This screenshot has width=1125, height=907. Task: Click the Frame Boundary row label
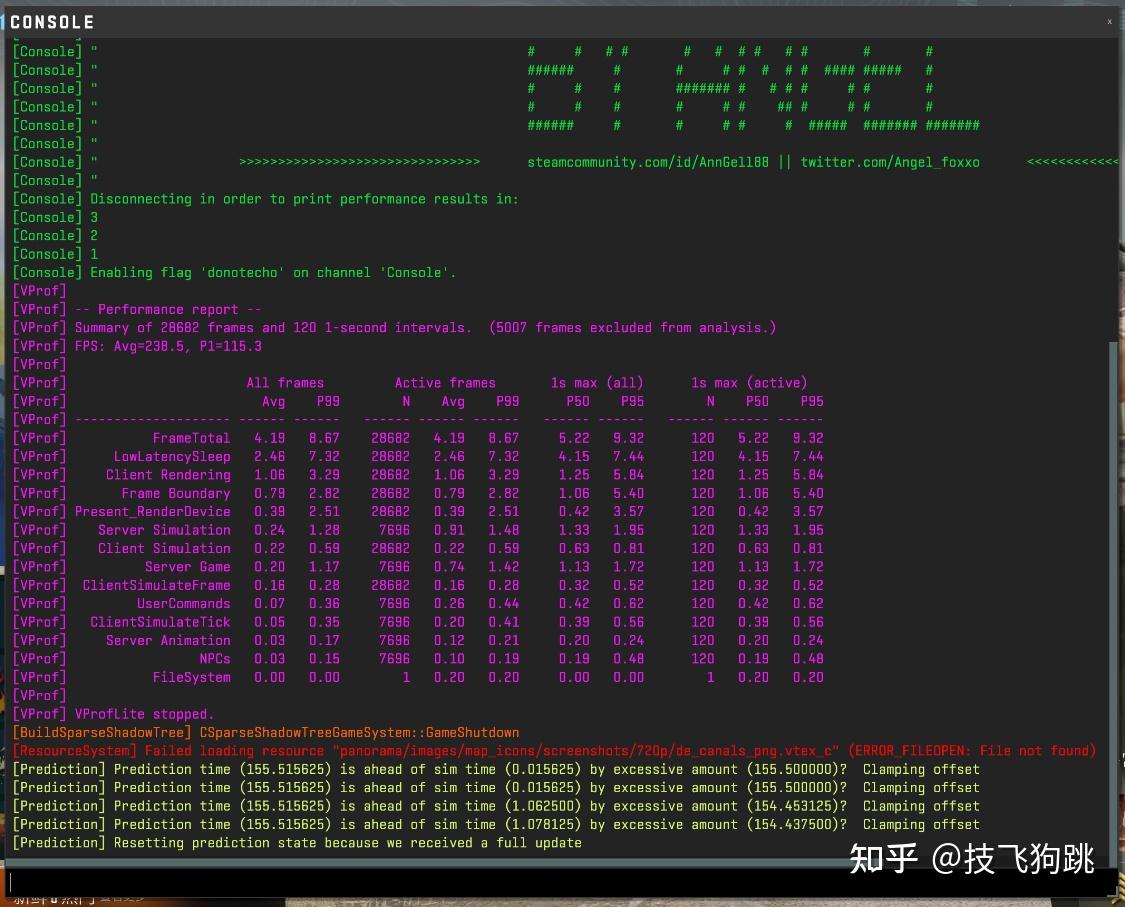pos(176,494)
